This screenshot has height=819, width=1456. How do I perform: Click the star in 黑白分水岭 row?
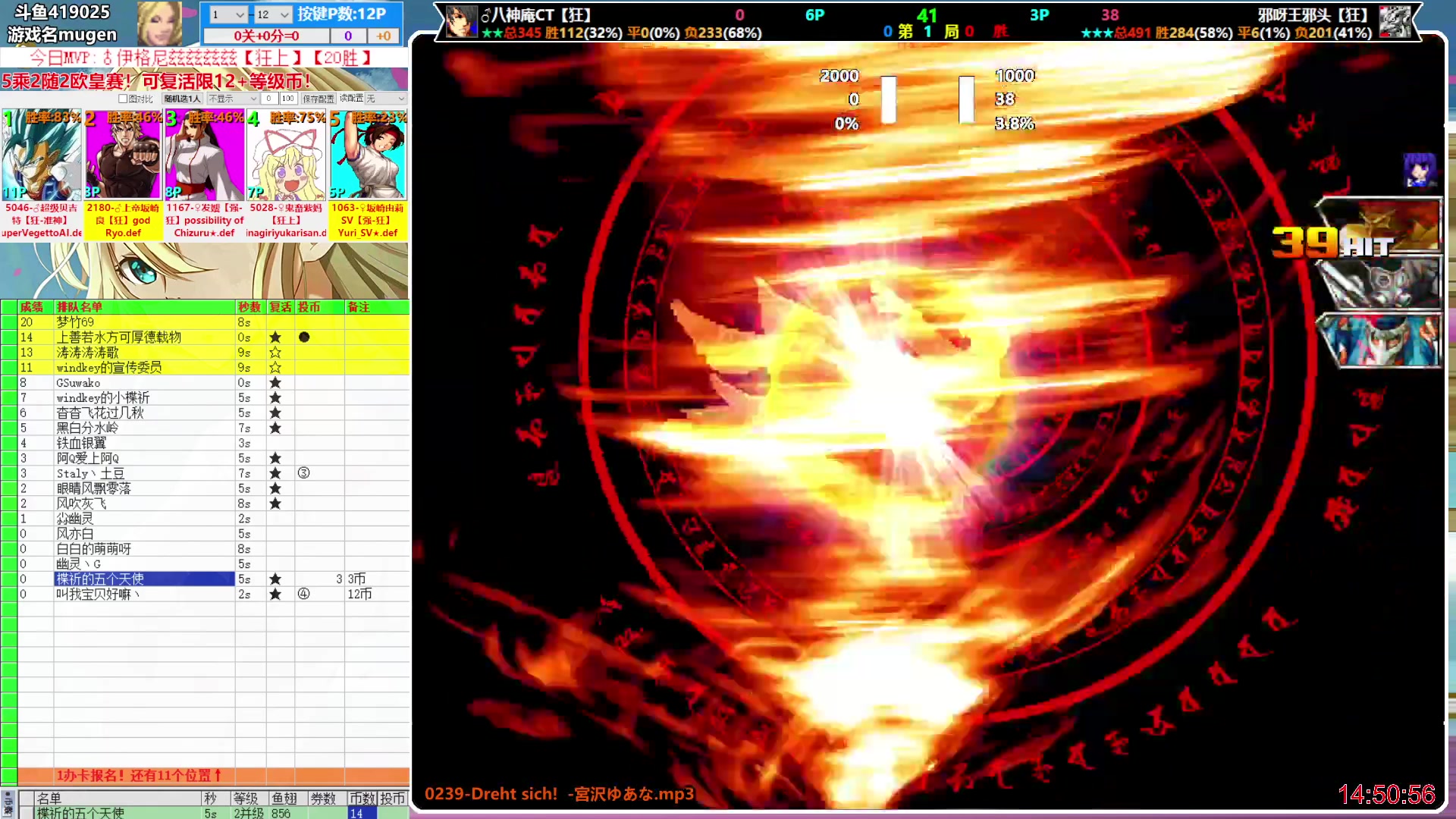click(275, 428)
